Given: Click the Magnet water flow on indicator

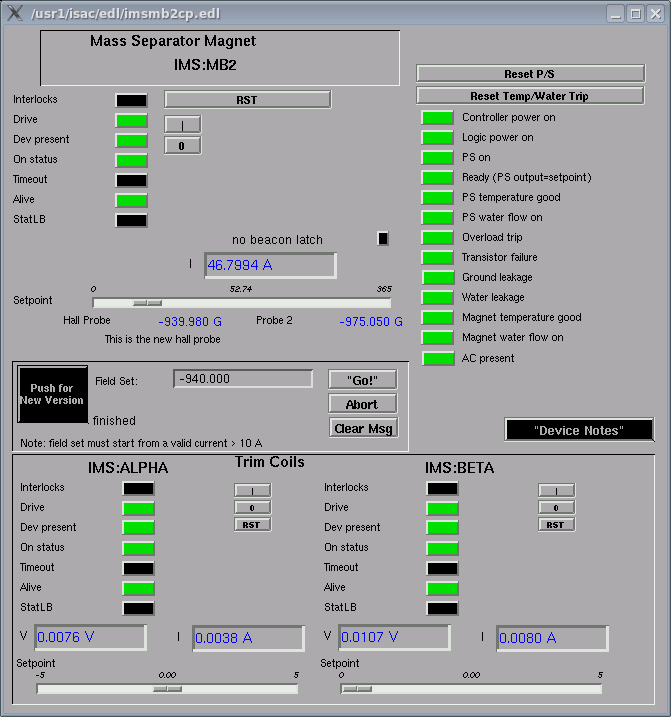Looking at the screenshot, I should point(437,338).
